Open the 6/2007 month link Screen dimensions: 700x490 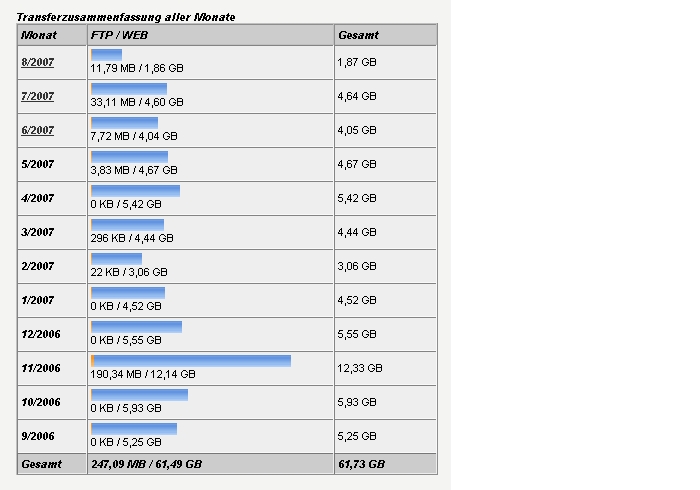(x=38, y=130)
